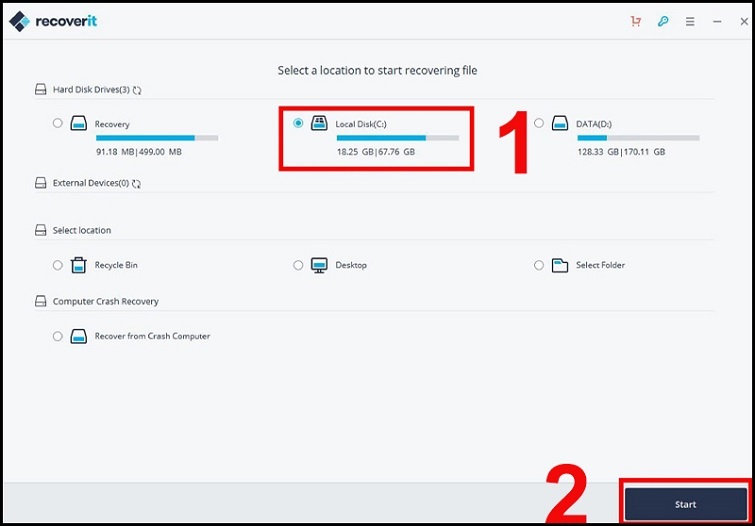755x526 pixels.
Task: Enable Recover from Crash Computer option
Action: point(58,336)
